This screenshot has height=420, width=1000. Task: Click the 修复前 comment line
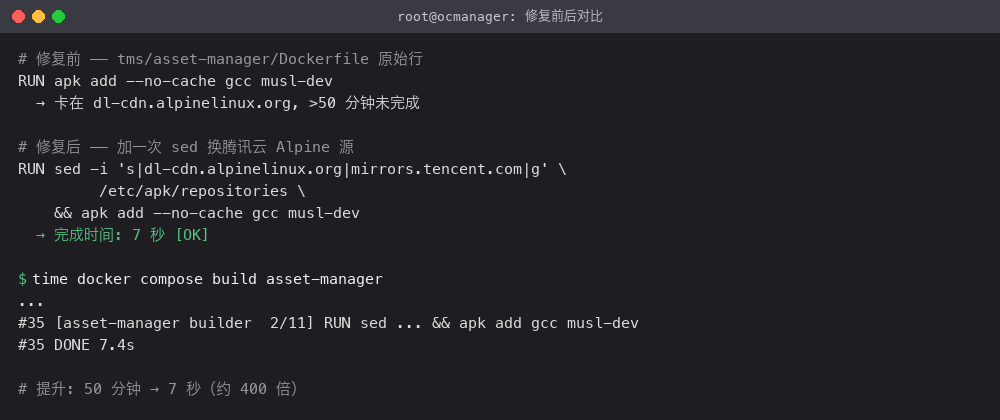[221, 59]
